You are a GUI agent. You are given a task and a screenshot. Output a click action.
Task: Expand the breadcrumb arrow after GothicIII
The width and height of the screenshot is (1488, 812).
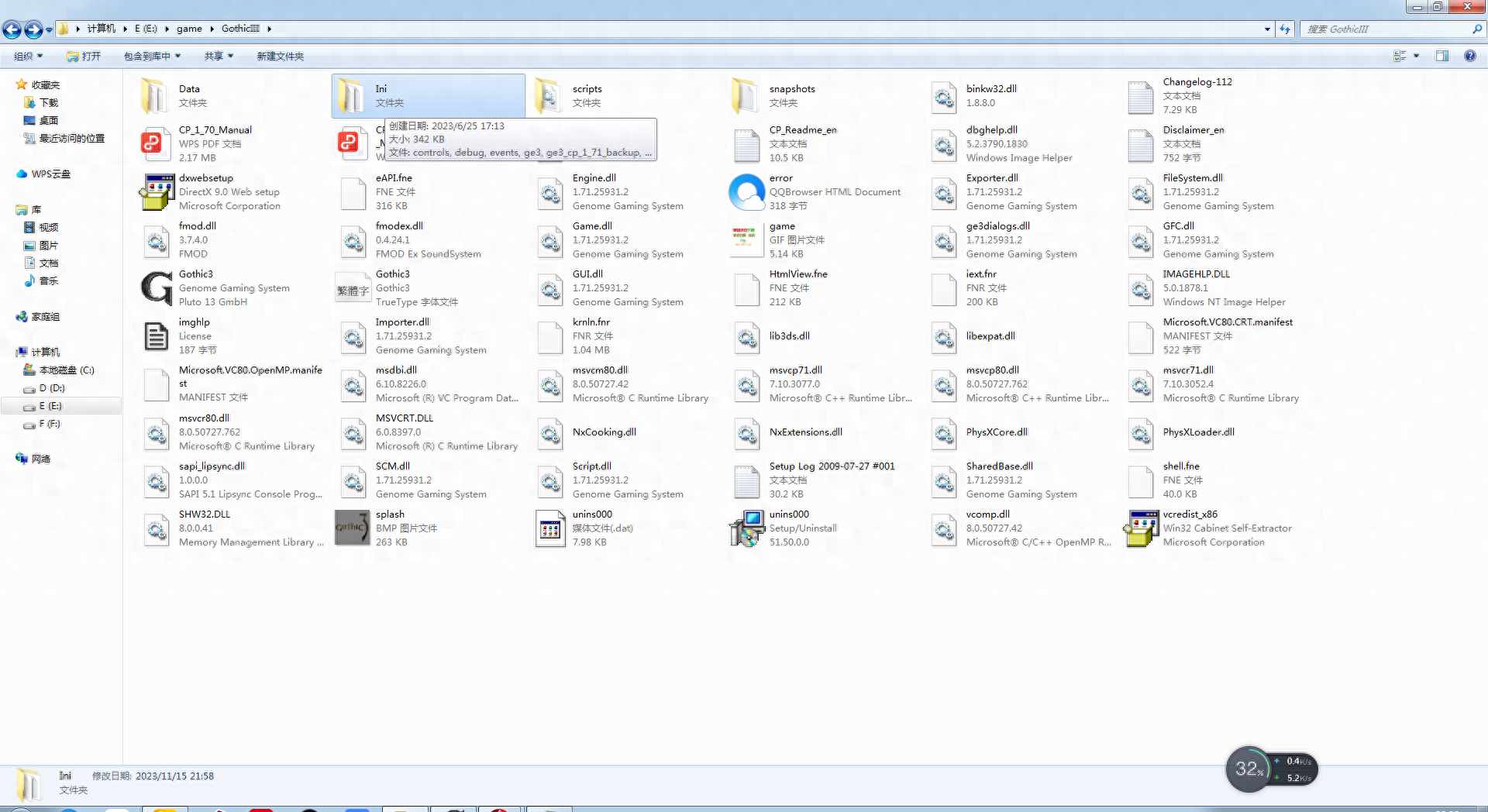click(269, 29)
